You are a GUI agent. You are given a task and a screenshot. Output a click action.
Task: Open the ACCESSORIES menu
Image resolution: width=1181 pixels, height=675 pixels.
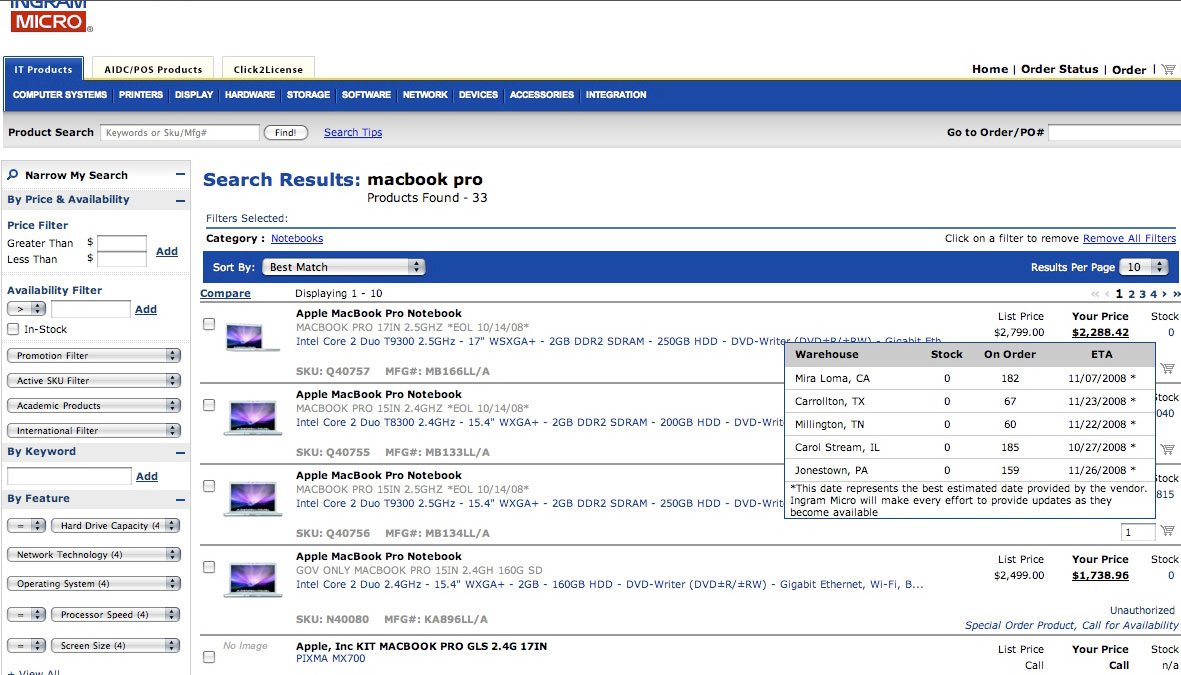coord(542,95)
